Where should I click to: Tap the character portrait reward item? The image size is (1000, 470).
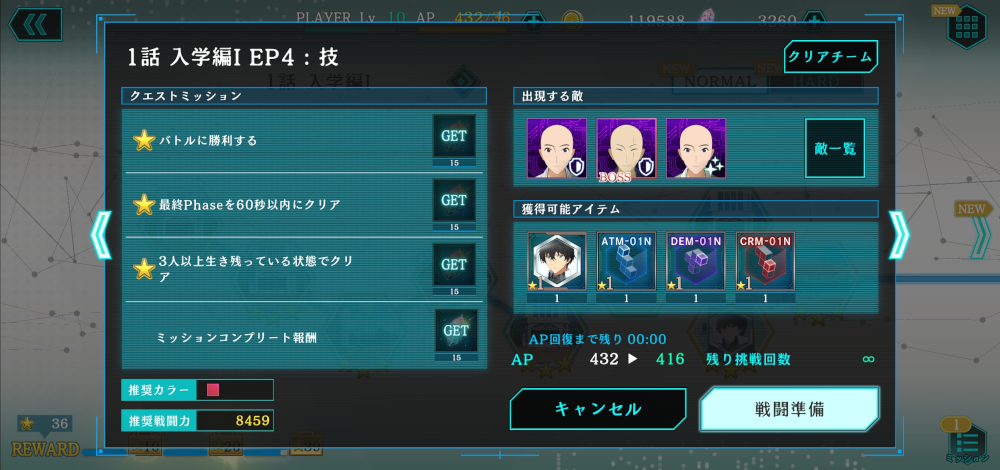tap(557, 262)
